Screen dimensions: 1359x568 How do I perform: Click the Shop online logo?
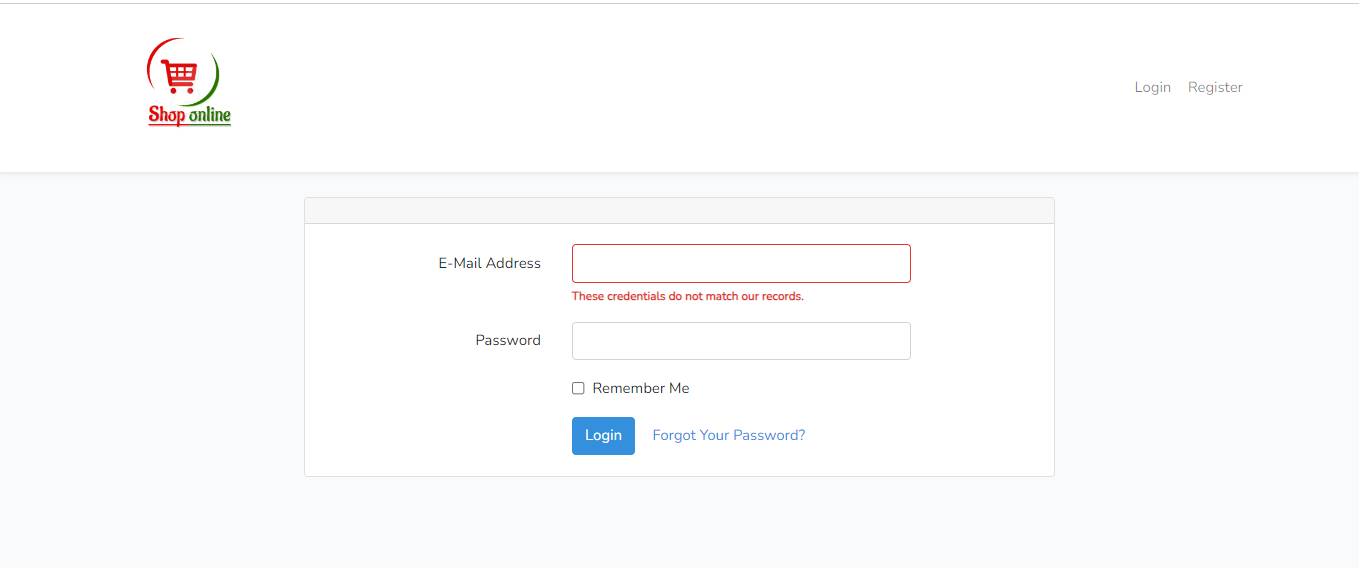[x=189, y=83]
